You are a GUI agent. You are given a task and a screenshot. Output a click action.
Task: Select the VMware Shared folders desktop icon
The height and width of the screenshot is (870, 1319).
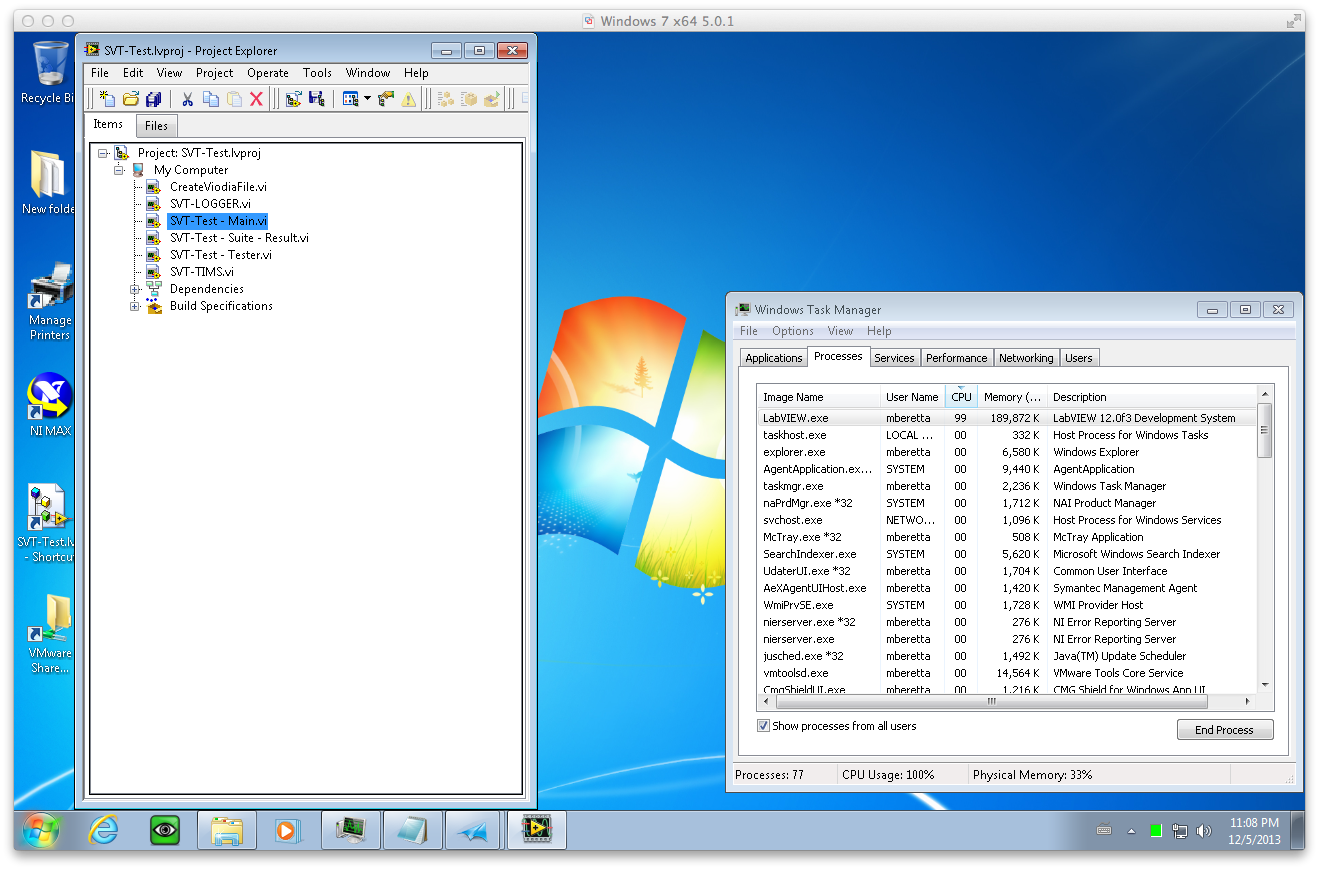(49, 634)
